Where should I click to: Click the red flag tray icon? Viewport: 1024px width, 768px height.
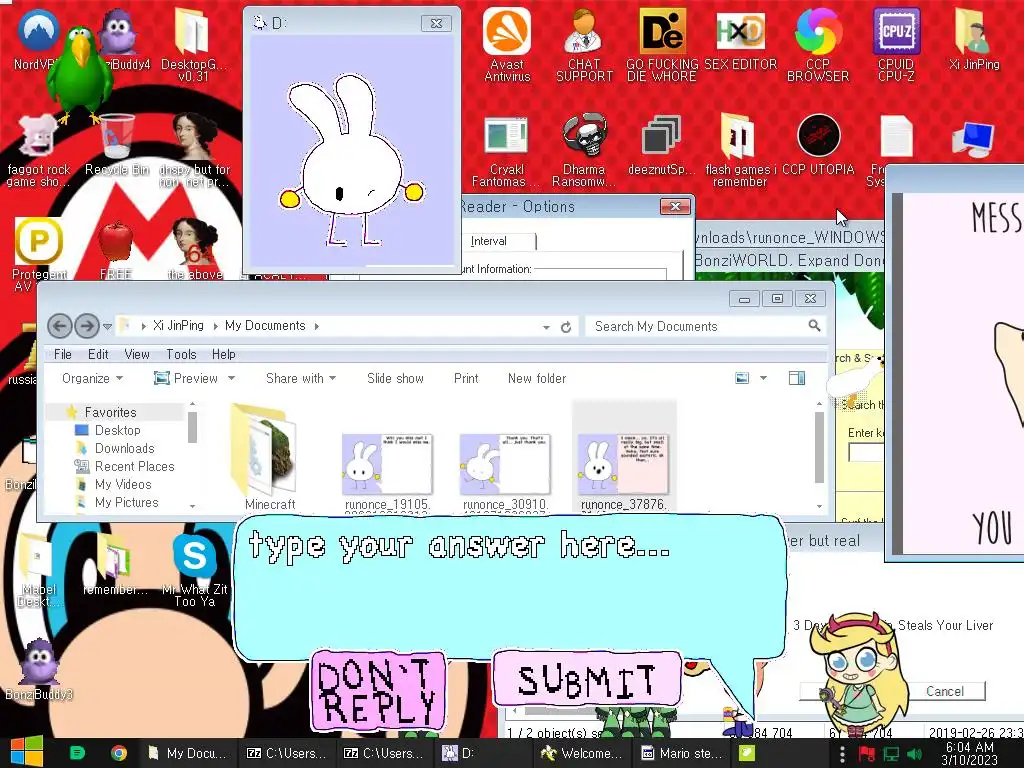(x=866, y=754)
